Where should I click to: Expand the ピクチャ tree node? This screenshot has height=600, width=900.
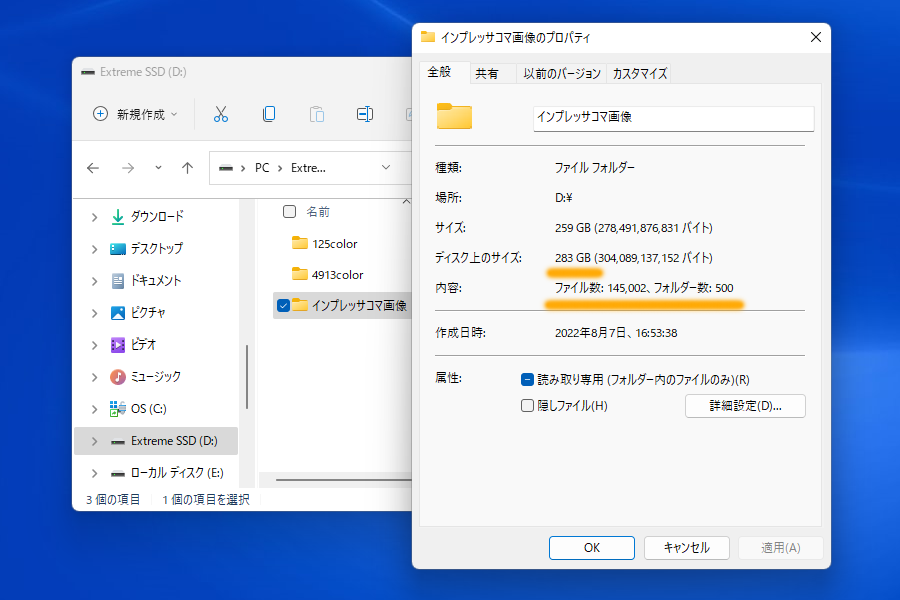tap(95, 313)
